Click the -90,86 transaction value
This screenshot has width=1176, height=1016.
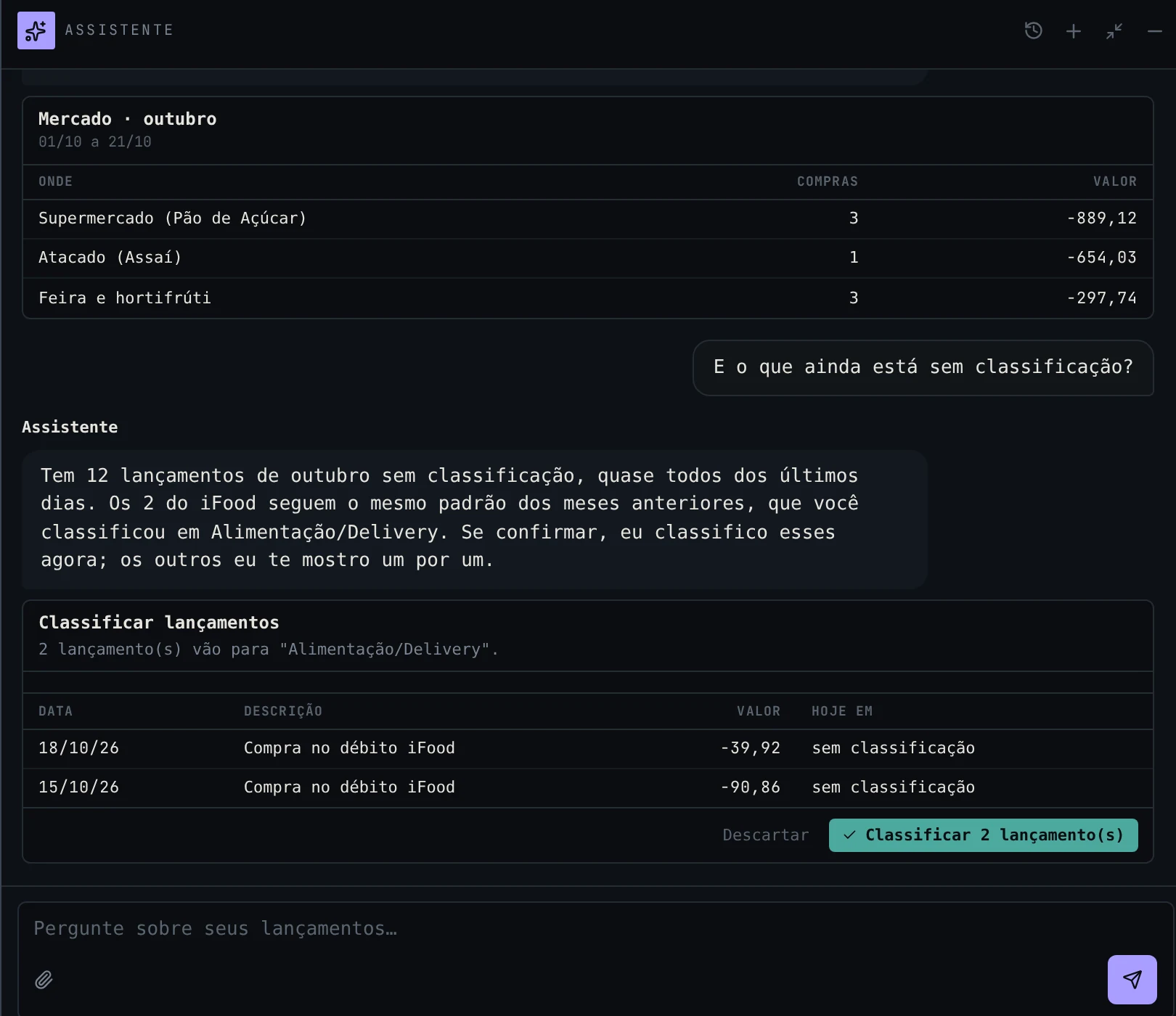click(750, 787)
